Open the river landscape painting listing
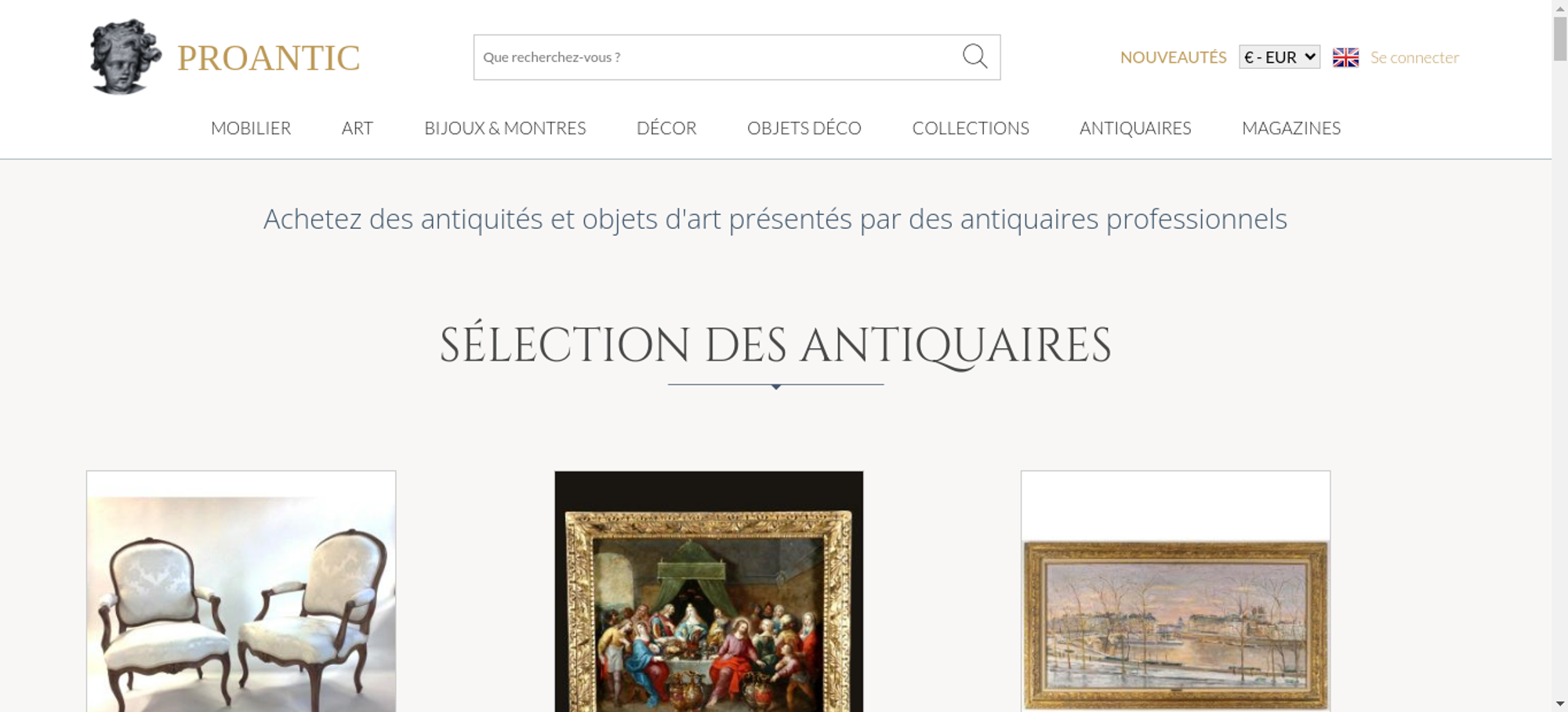 coord(1175,591)
